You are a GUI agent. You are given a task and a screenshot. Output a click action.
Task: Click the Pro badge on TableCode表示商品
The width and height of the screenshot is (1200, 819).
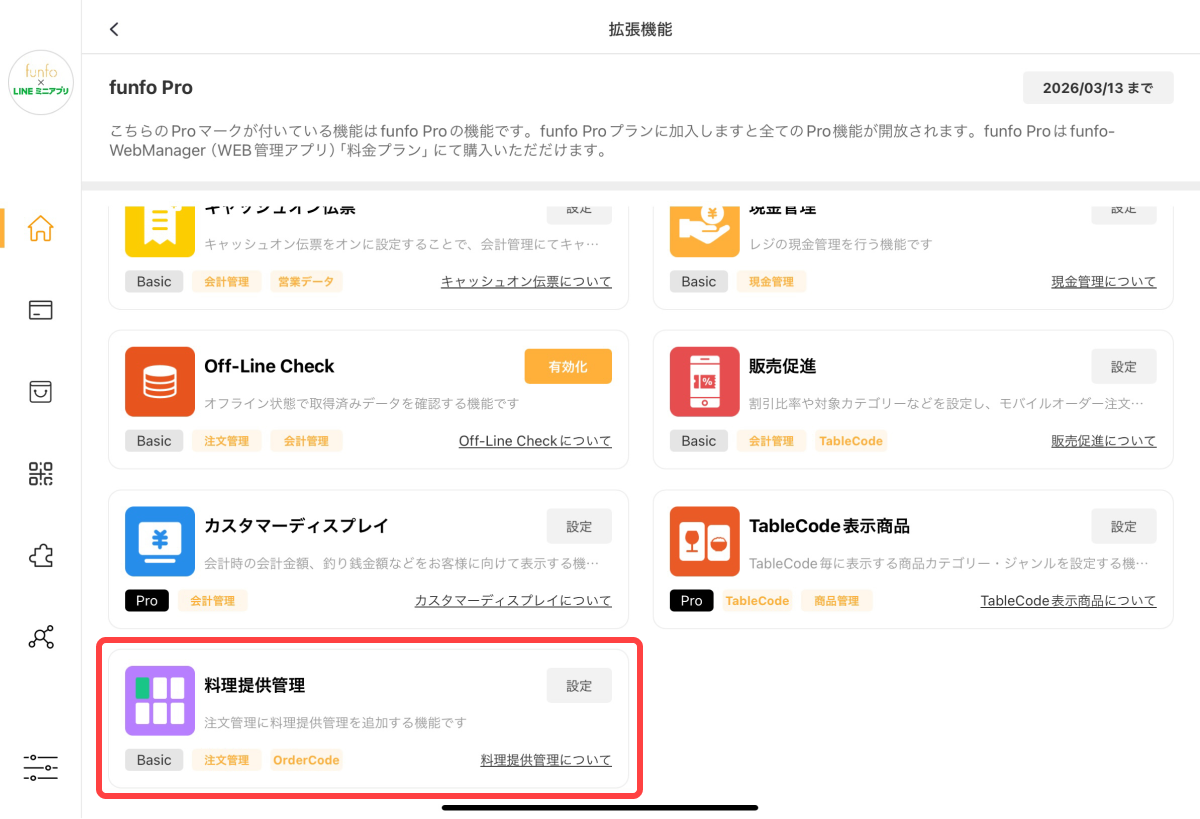click(692, 601)
